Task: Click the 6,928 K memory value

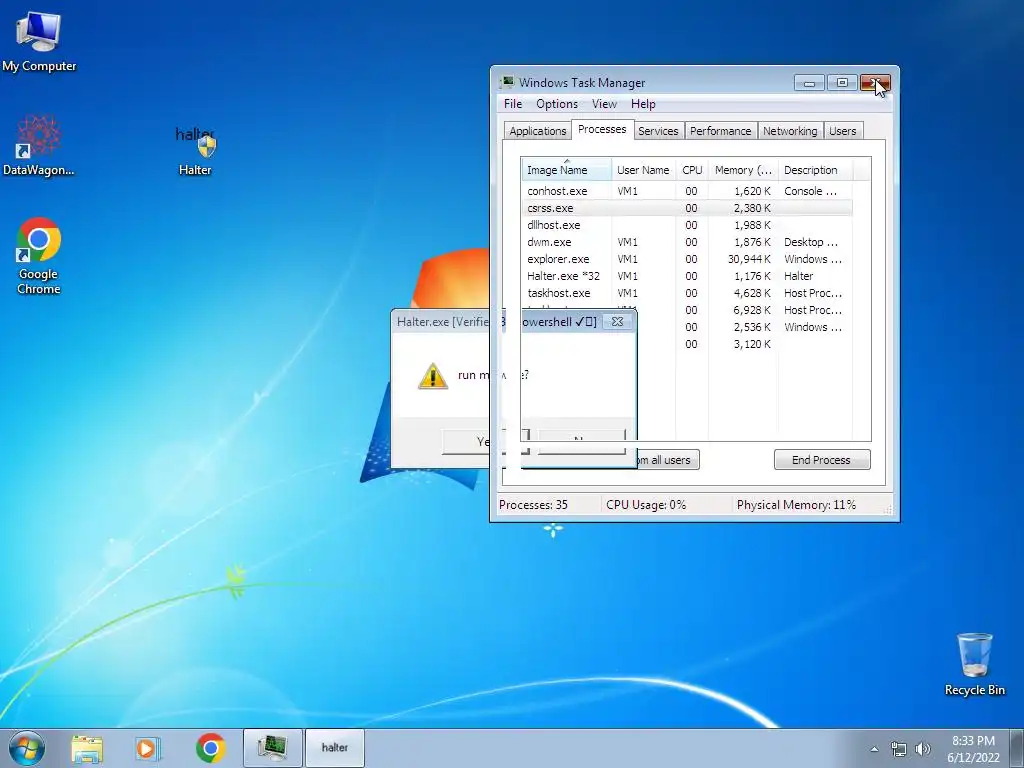Action: tap(752, 310)
